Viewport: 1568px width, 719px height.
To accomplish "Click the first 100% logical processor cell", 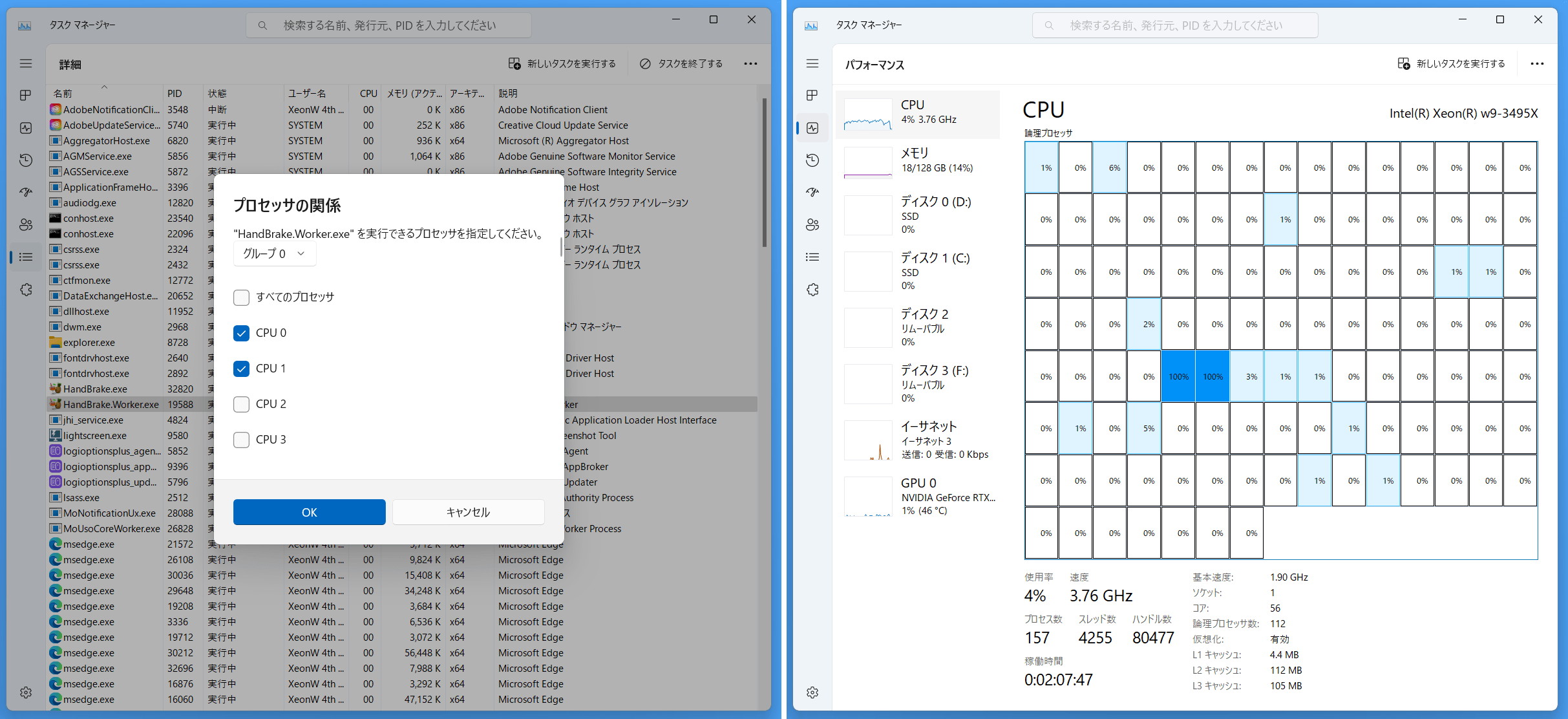I will coord(1178,376).
